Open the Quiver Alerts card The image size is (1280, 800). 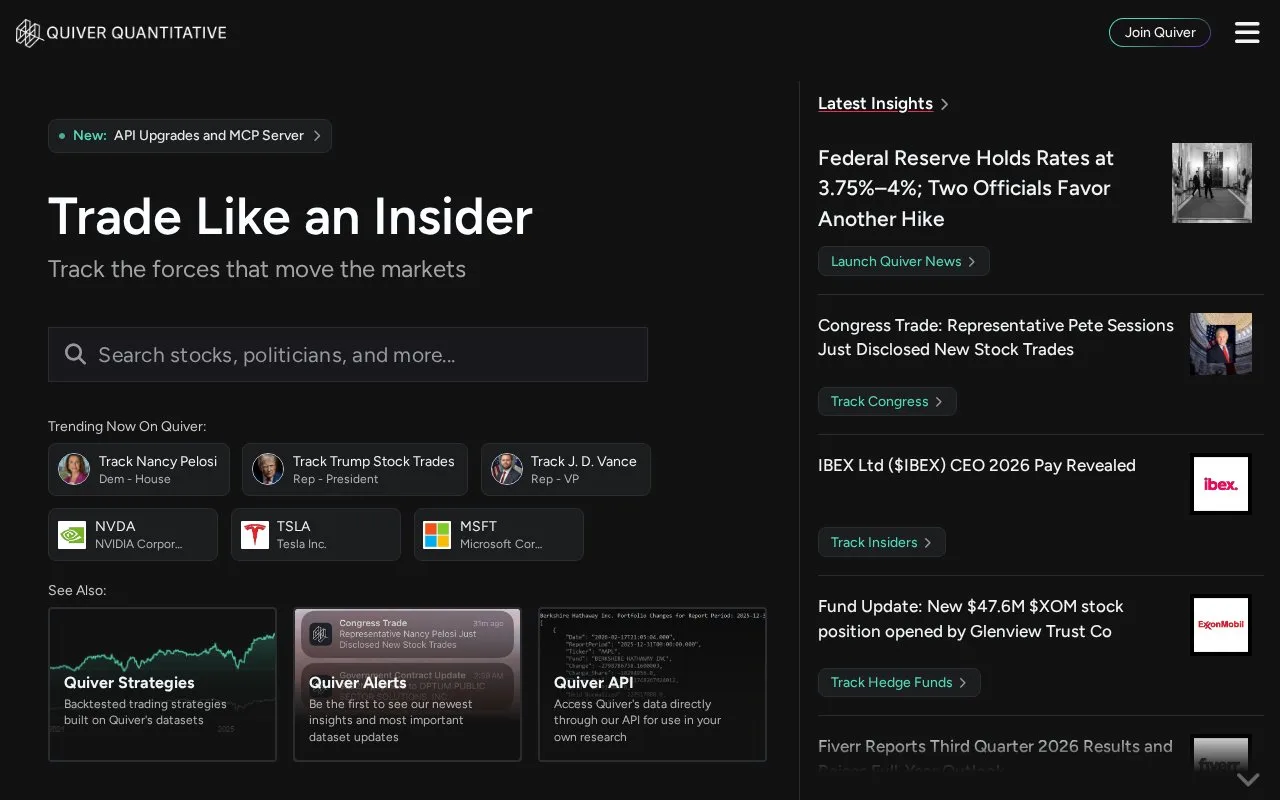click(x=407, y=684)
